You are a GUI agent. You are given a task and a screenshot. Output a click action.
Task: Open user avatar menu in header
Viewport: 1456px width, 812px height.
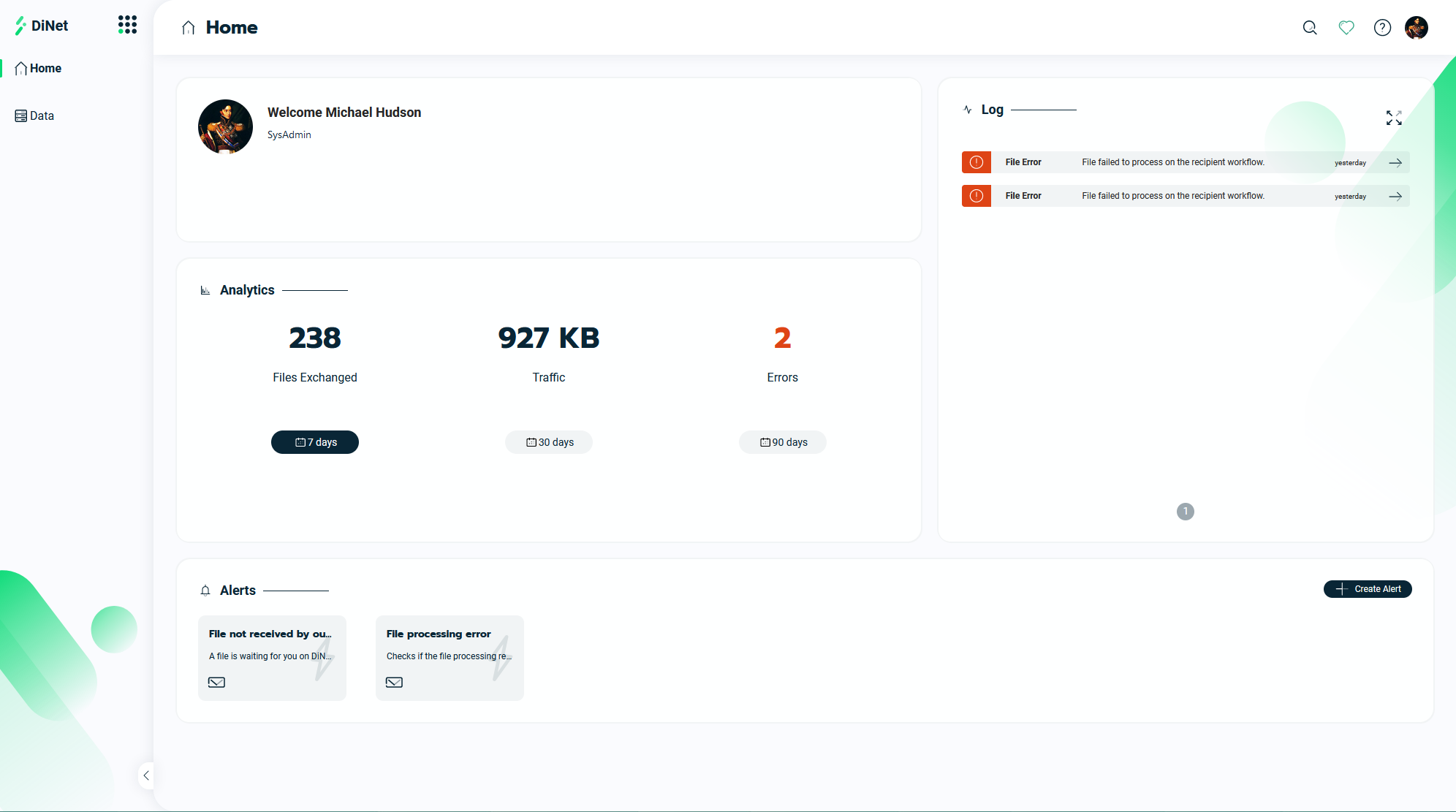click(x=1416, y=28)
